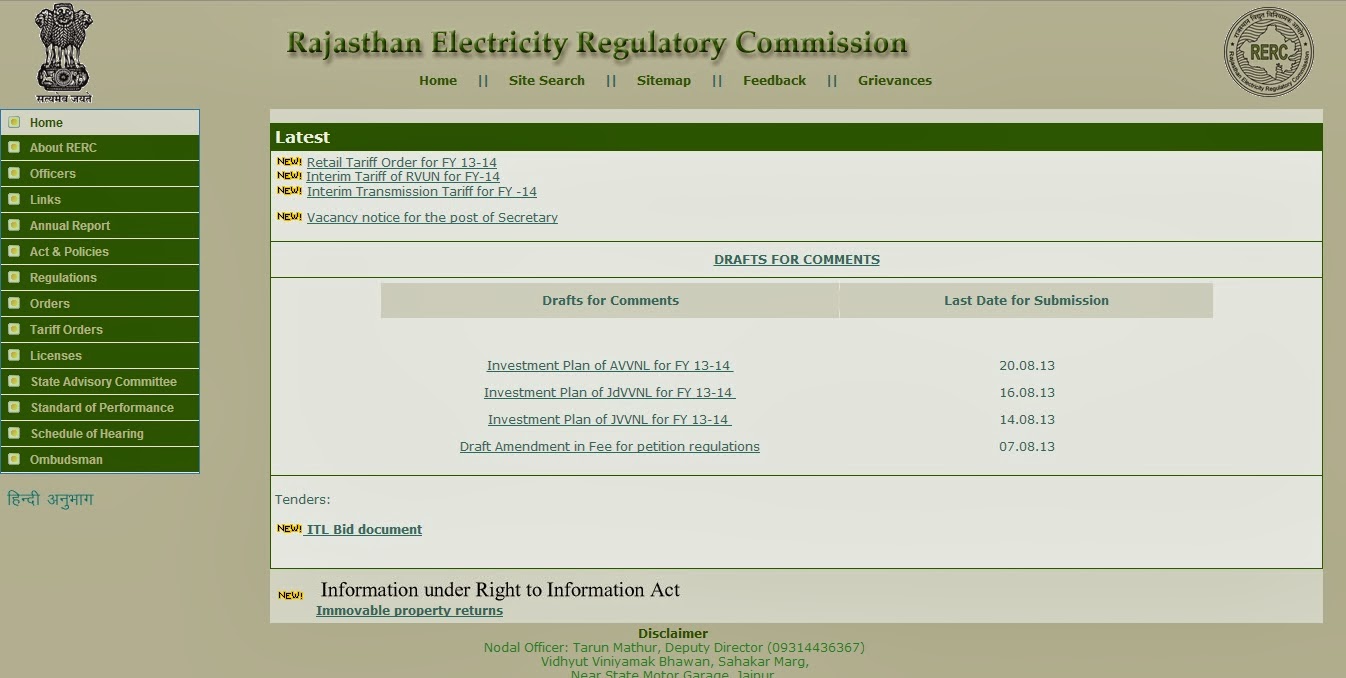Click the national emblem logo
Screen dimensions: 1346x678
64,53
